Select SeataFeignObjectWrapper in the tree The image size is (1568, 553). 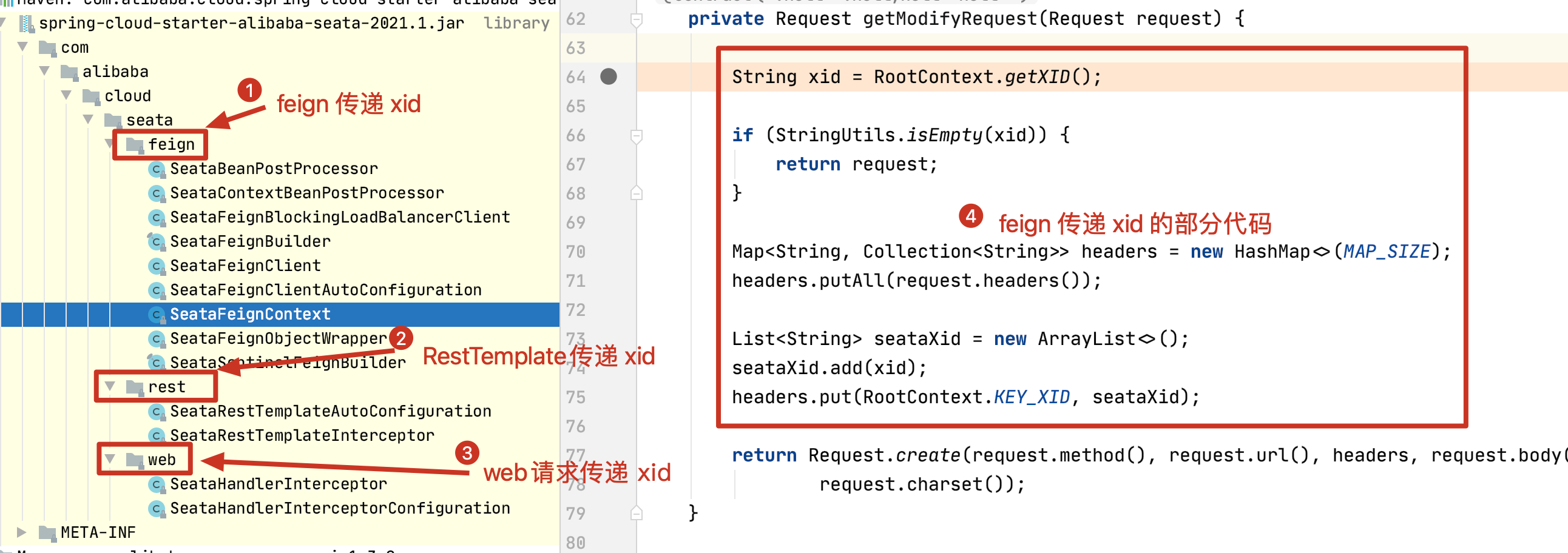(x=279, y=338)
